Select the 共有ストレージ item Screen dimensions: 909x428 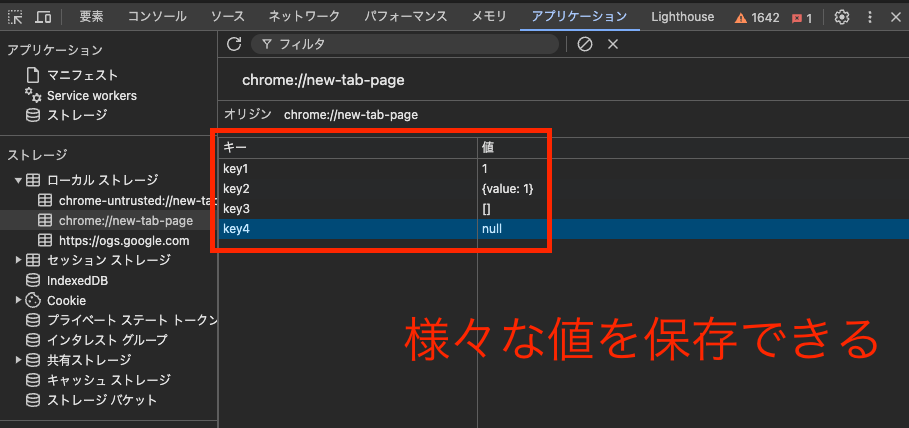[x=89, y=360]
